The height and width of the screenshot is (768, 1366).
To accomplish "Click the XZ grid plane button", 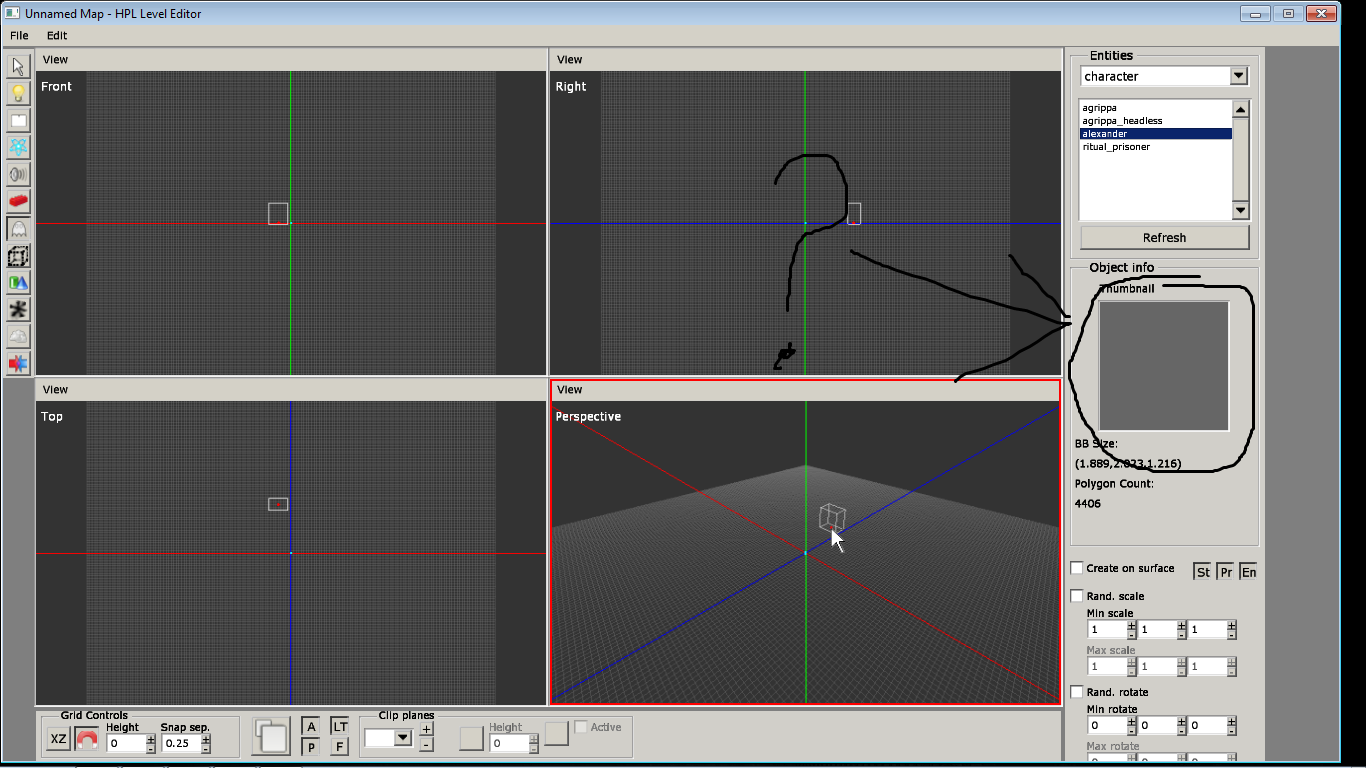I will click(x=59, y=740).
